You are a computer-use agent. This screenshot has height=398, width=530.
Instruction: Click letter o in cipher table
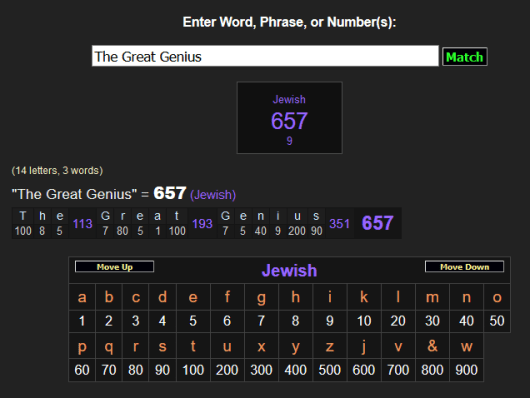(497, 297)
